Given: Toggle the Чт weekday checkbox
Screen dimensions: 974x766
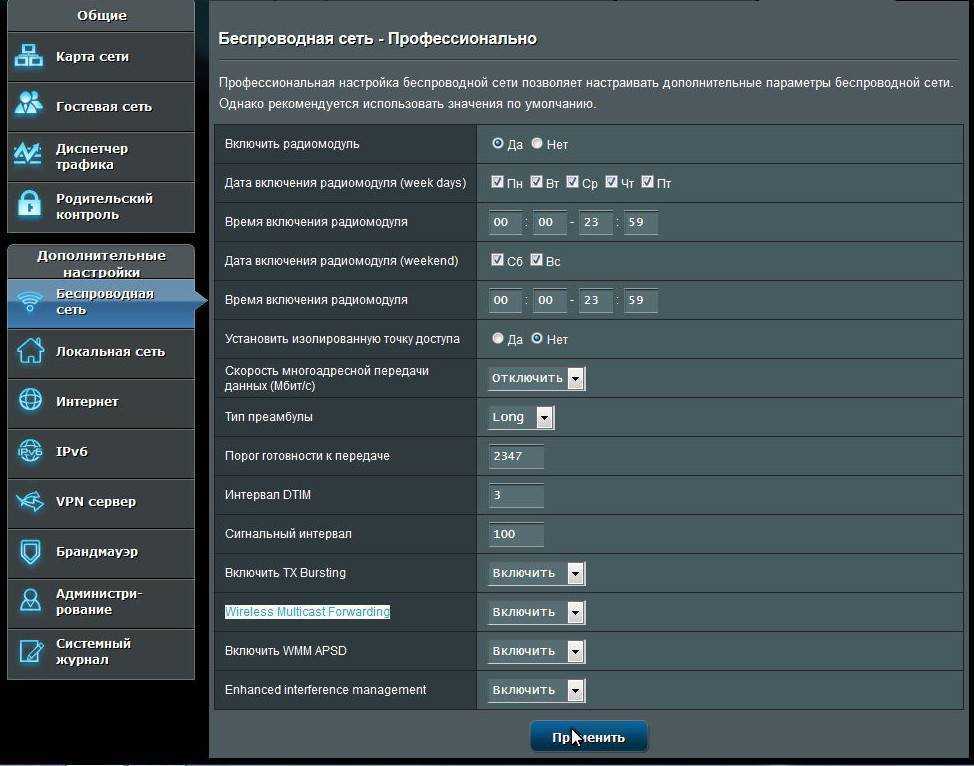Looking at the screenshot, I should [x=611, y=181].
